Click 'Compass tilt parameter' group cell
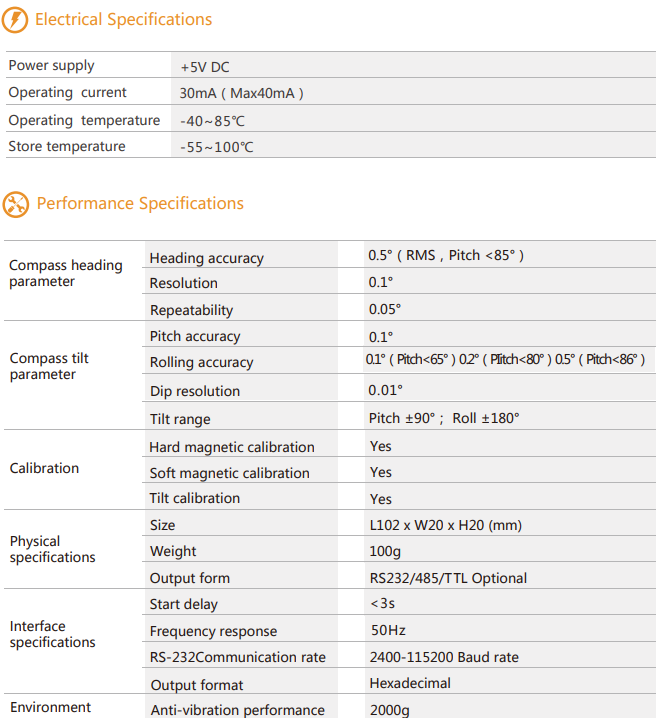The image size is (656, 718). tap(49, 366)
